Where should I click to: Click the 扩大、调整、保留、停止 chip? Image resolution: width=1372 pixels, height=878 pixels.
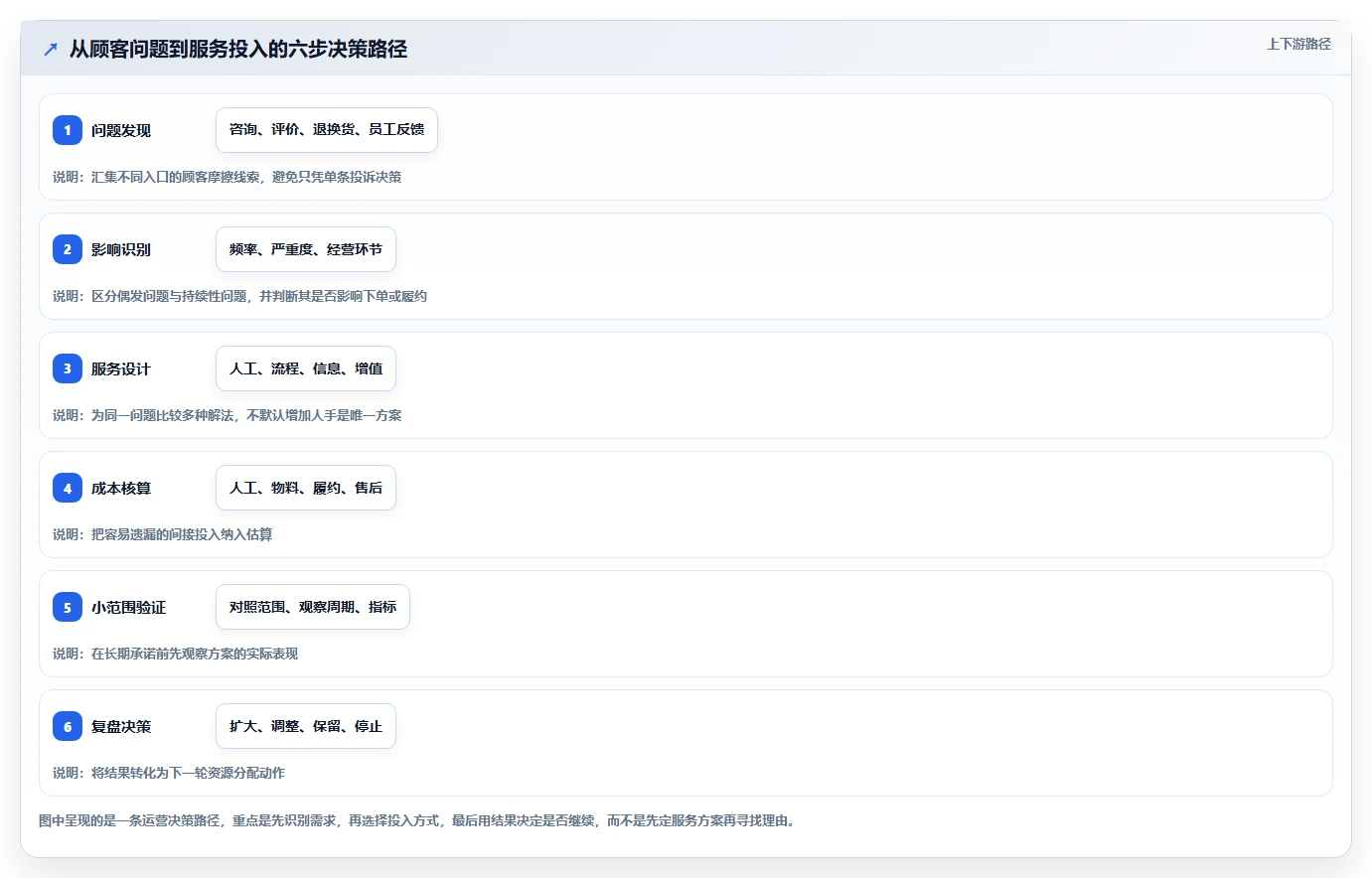(306, 726)
